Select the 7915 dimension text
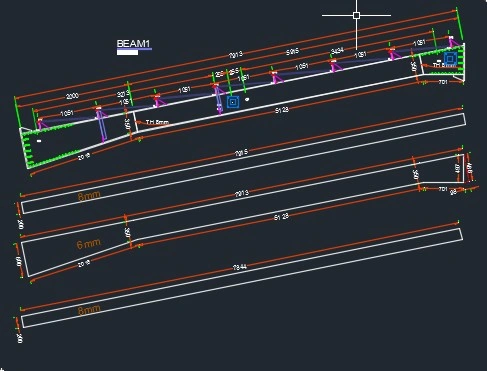Viewport: 487px width, 371px height. coord(242,153)
